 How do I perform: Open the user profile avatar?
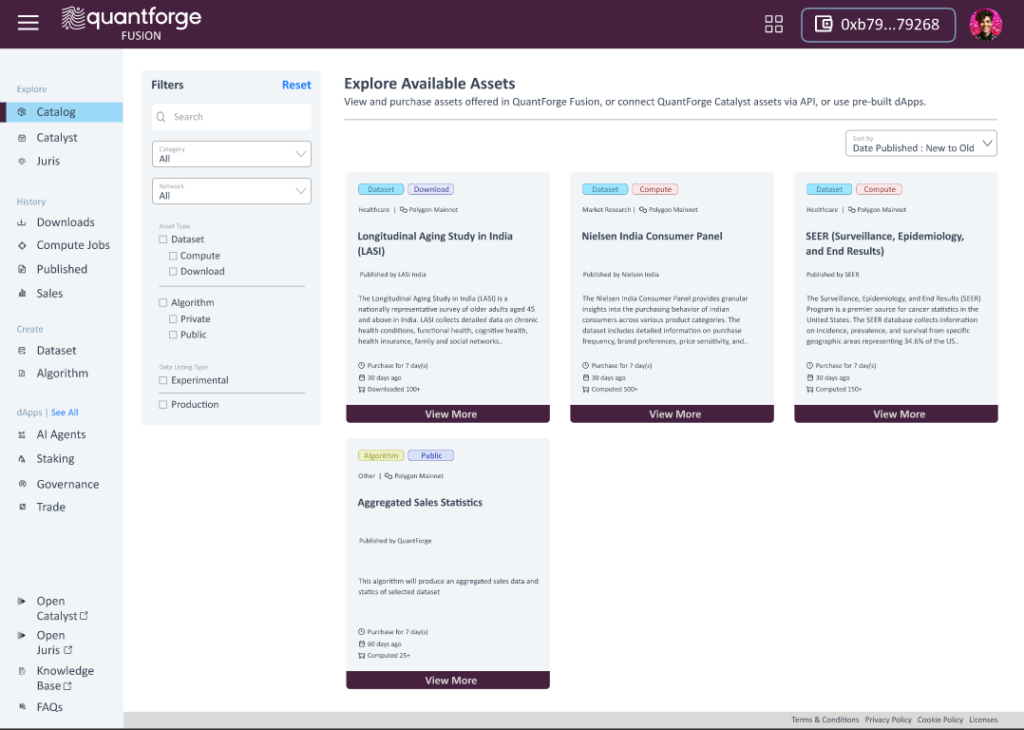pyautogui.click(x=985, y=25)
